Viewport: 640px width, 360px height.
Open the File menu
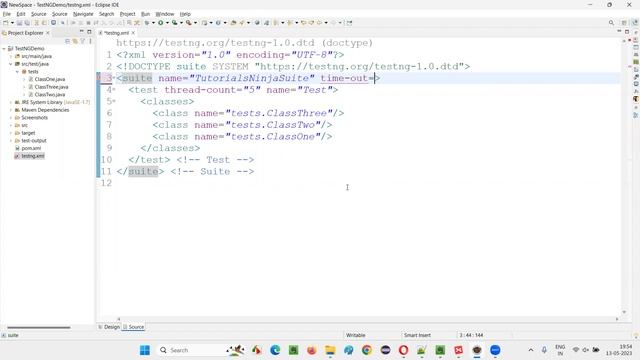point(7,14)
